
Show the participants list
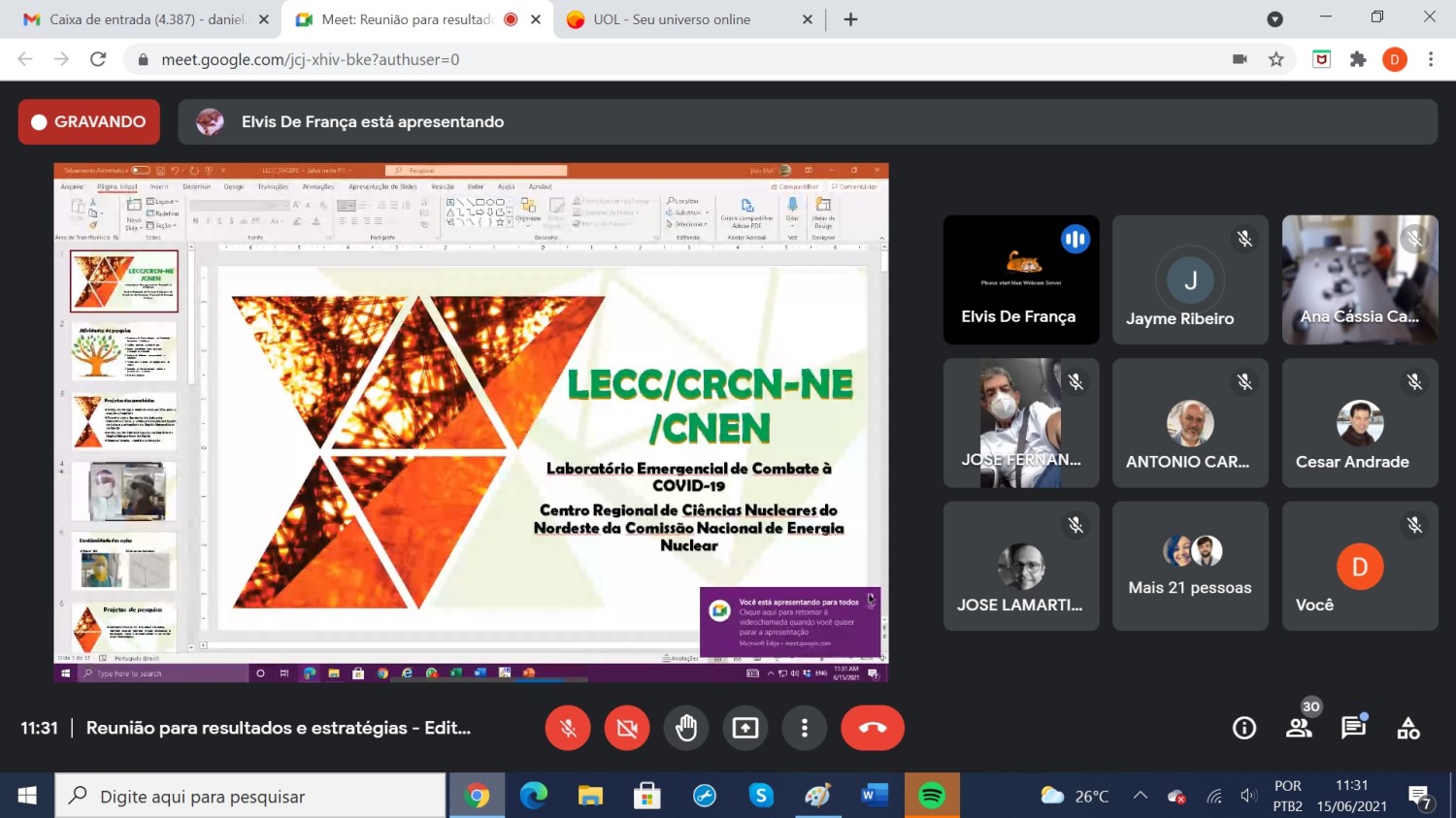tap(1298, 728)
